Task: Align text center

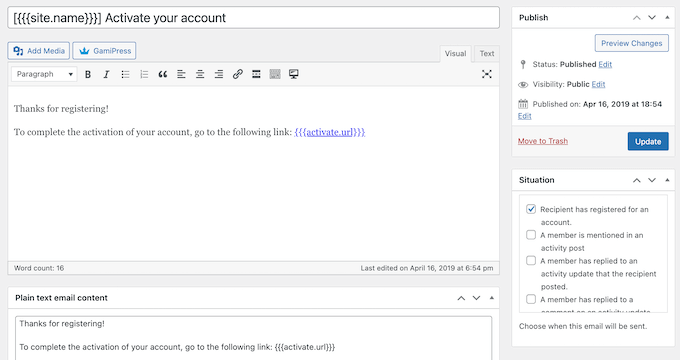Action: (200, 74)
